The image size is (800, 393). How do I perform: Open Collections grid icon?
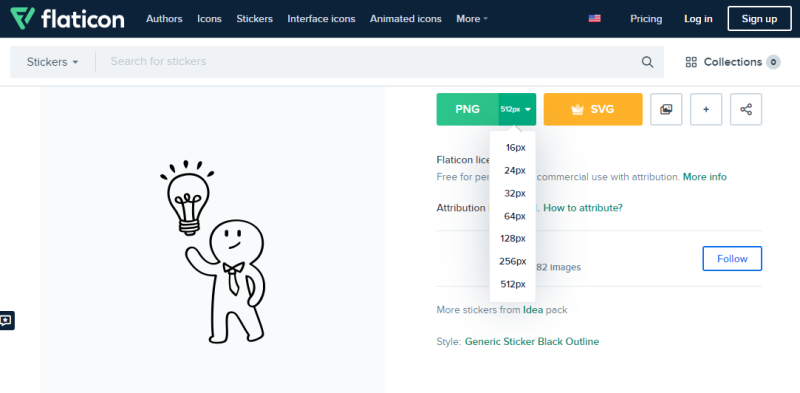[691, 62]
